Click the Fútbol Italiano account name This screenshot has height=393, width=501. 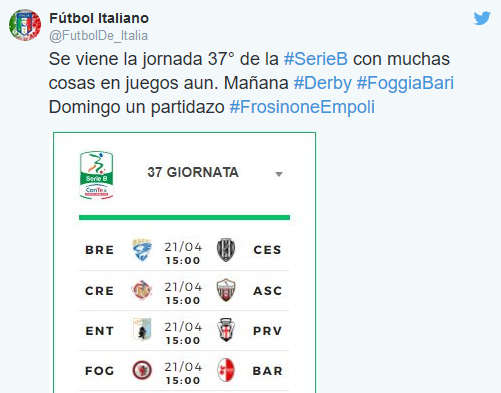(99, 18)
